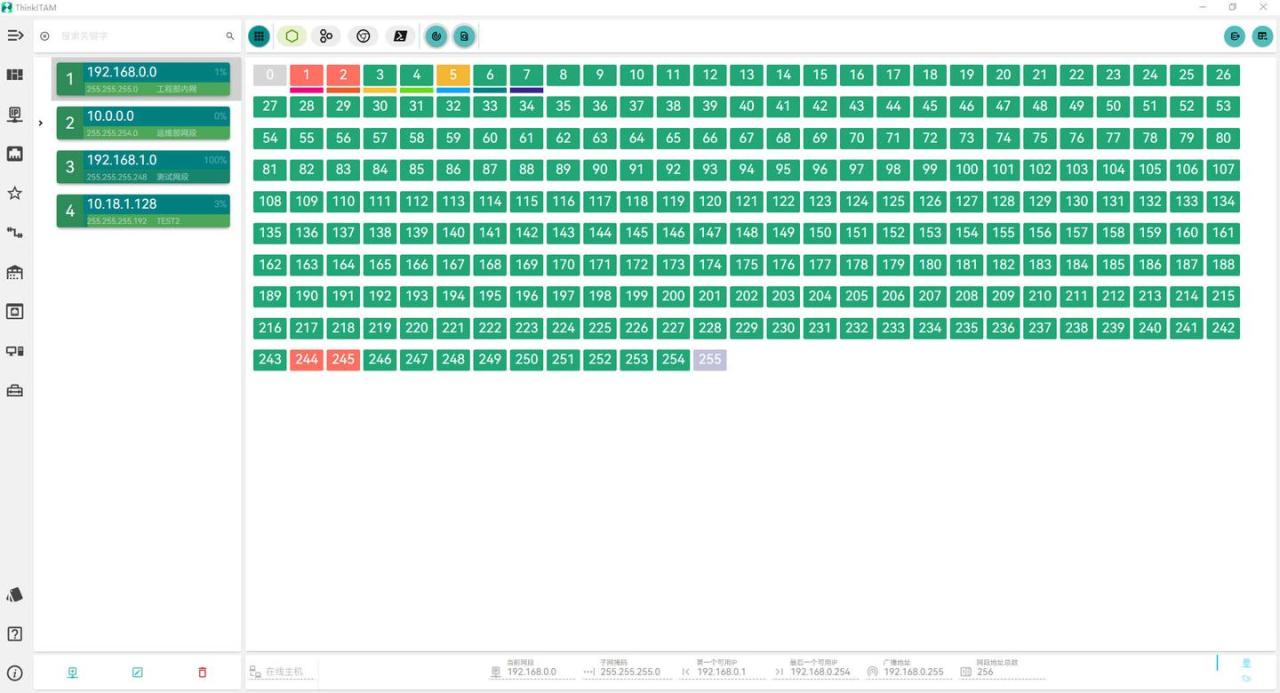Toggle the teal spiral scan button
This screenshot has width=1280, height=693.
(436, 36)
